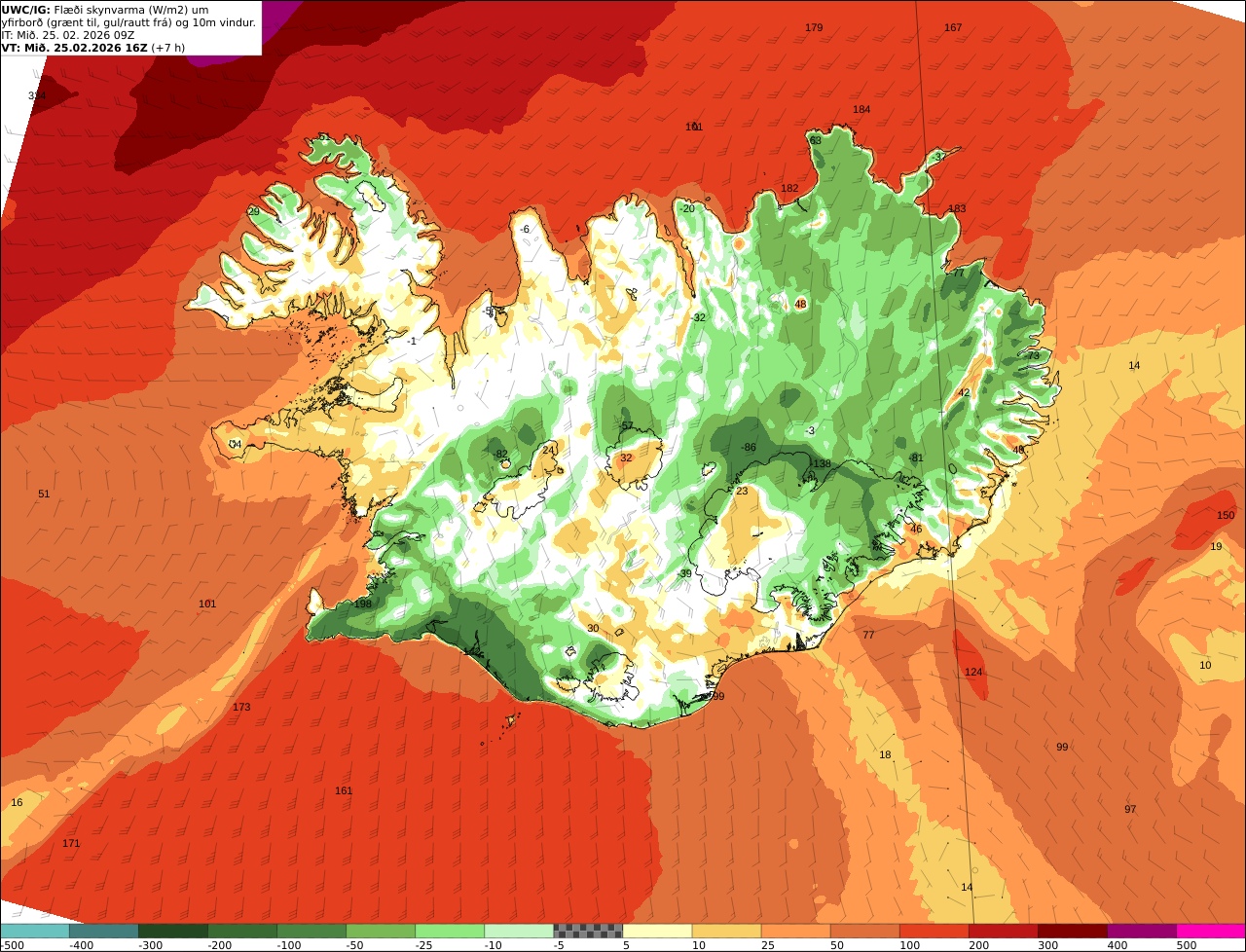Screen dimensions: 1246x952
Task: Click the map value '184'
Action: (x=861, y=109)
